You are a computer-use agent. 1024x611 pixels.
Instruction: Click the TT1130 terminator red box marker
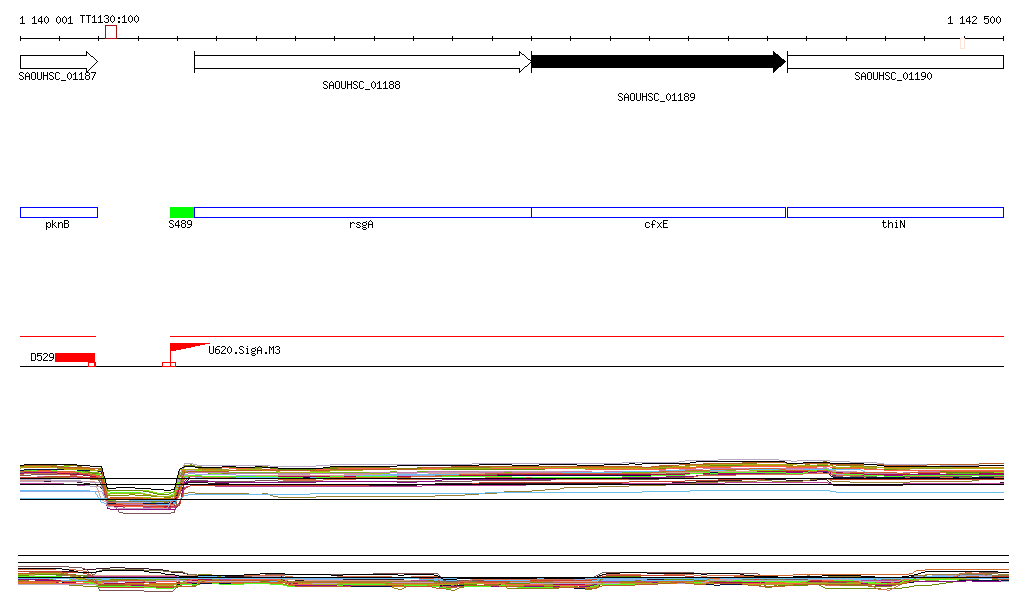point(111,32)
